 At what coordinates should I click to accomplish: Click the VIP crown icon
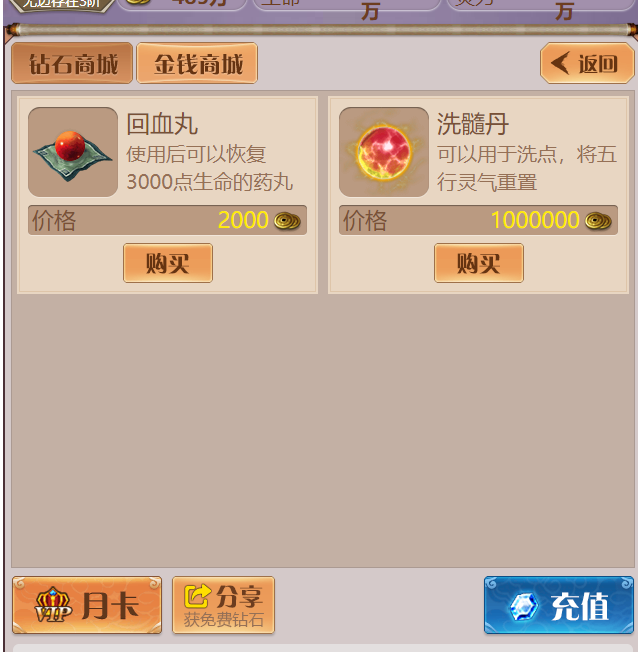coord(53,605)
